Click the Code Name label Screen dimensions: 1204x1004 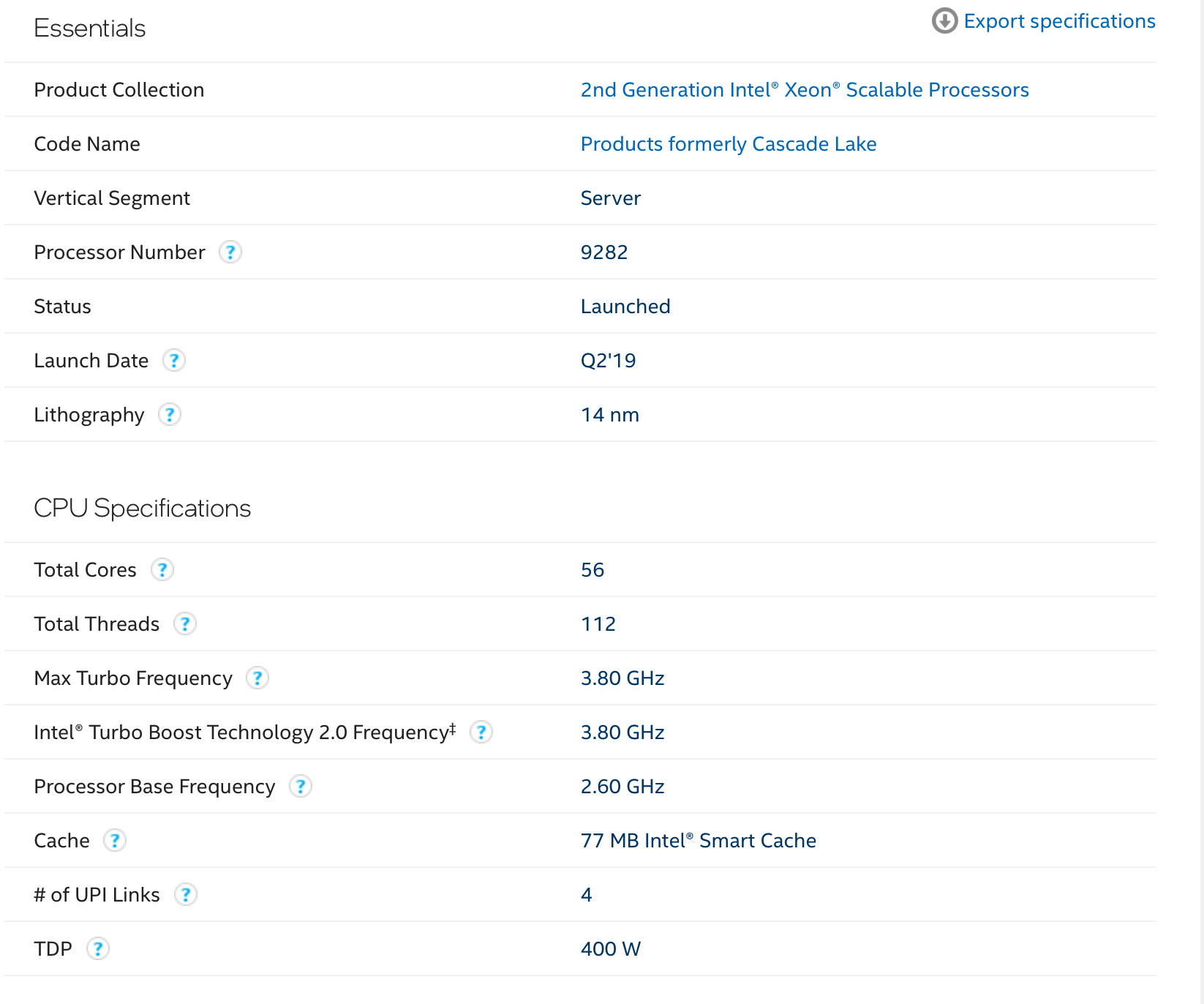click(x=87, y=144)
